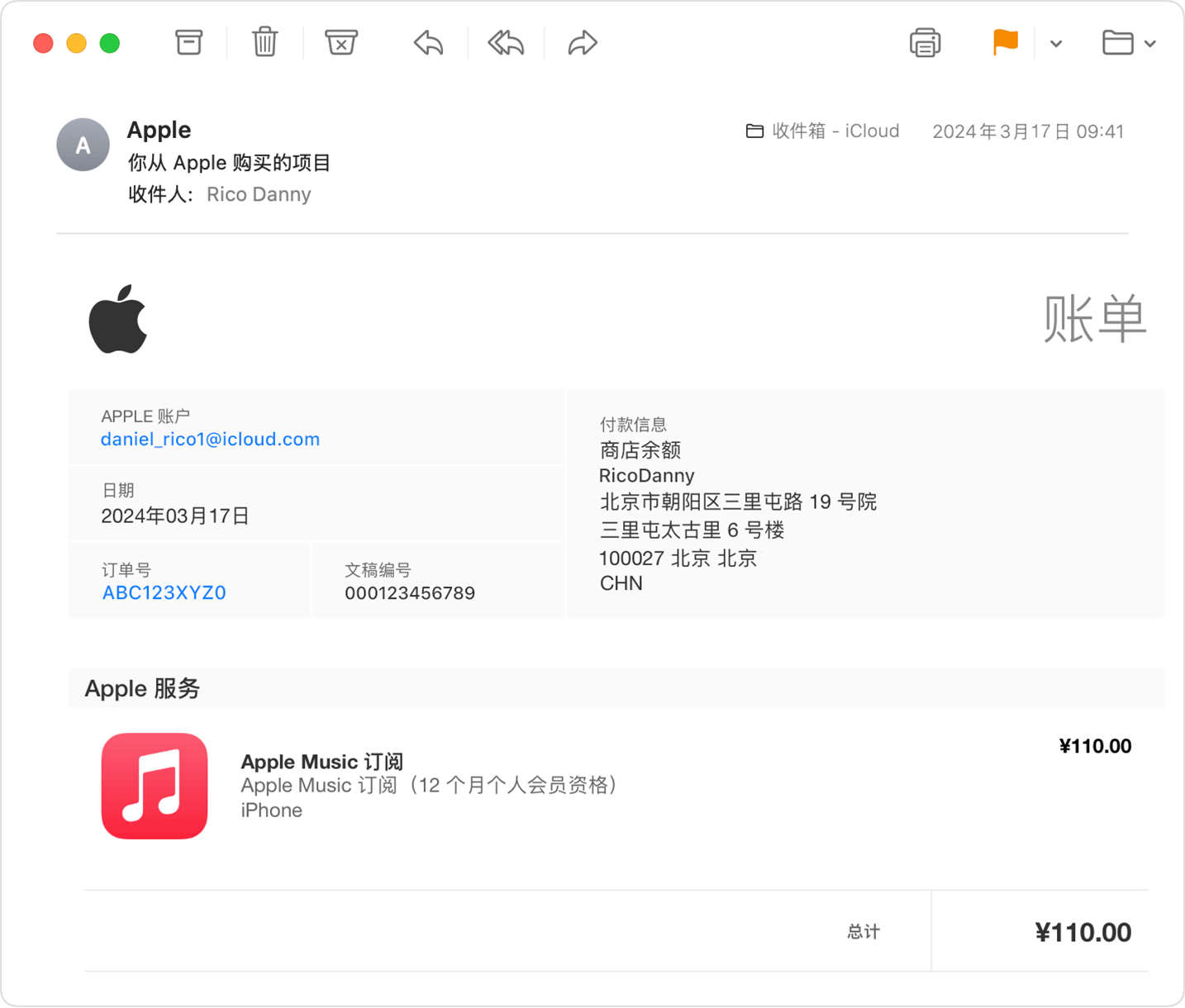Click the Reply All double-arrow icon

pyautogui.click(x=506, y=42)
